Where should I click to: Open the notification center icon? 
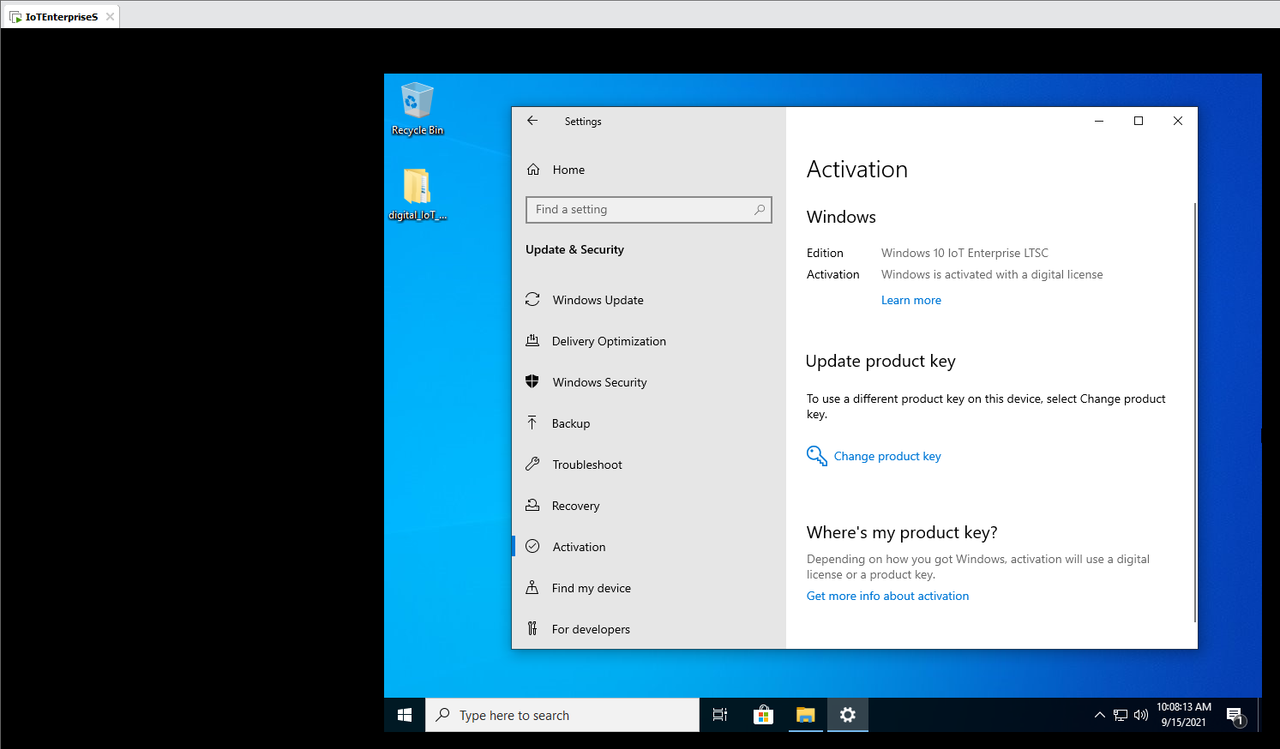[1235, 715]
